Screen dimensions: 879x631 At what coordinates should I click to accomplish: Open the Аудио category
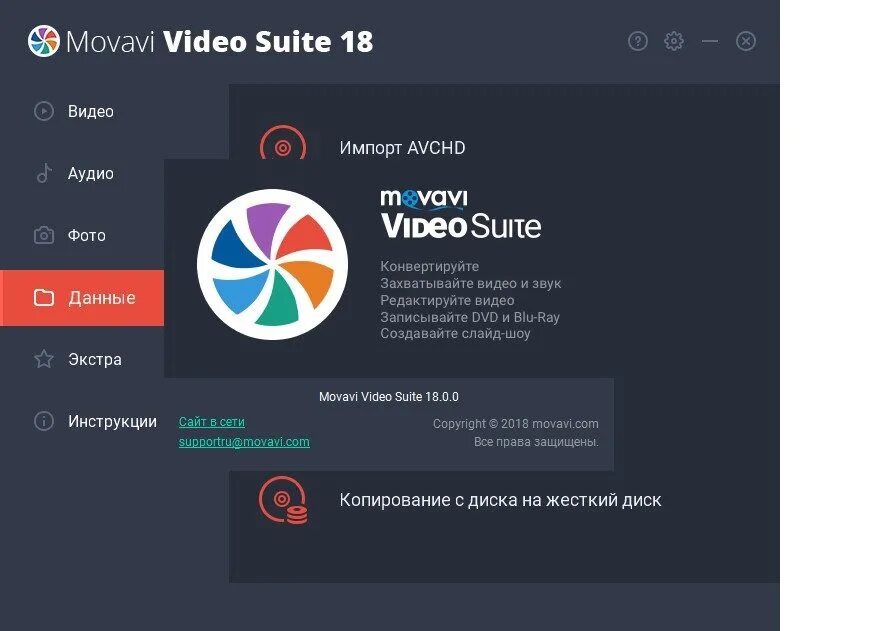click(90, 173)
